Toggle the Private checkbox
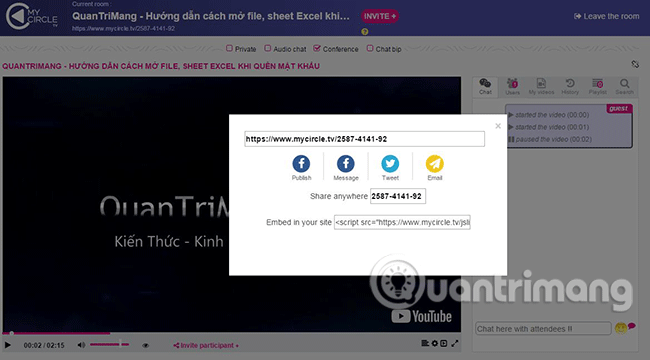The width and height of the screenshot is (650, 360). coord(229,49)
